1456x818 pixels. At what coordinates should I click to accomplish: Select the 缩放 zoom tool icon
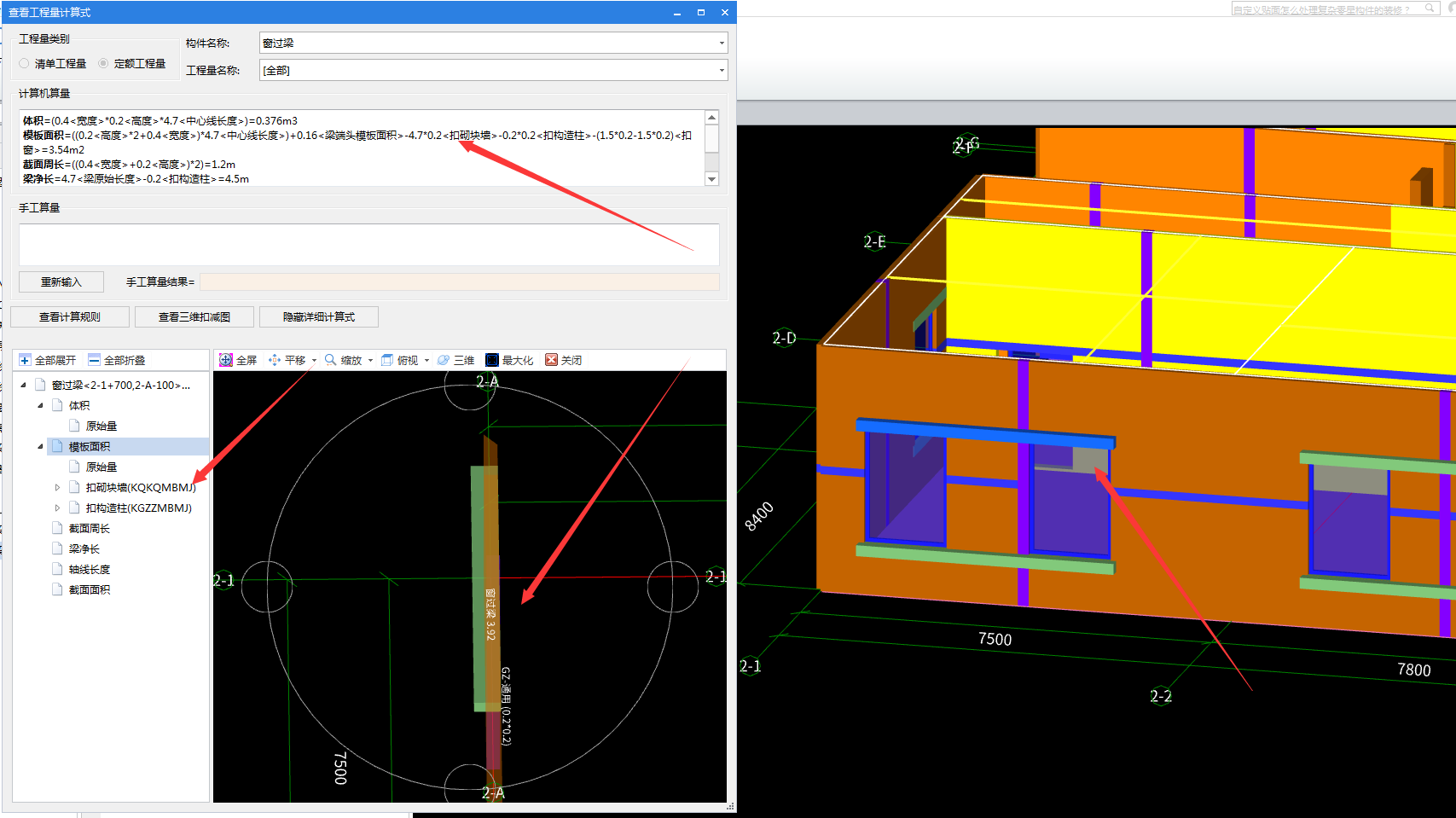(330, 360)
